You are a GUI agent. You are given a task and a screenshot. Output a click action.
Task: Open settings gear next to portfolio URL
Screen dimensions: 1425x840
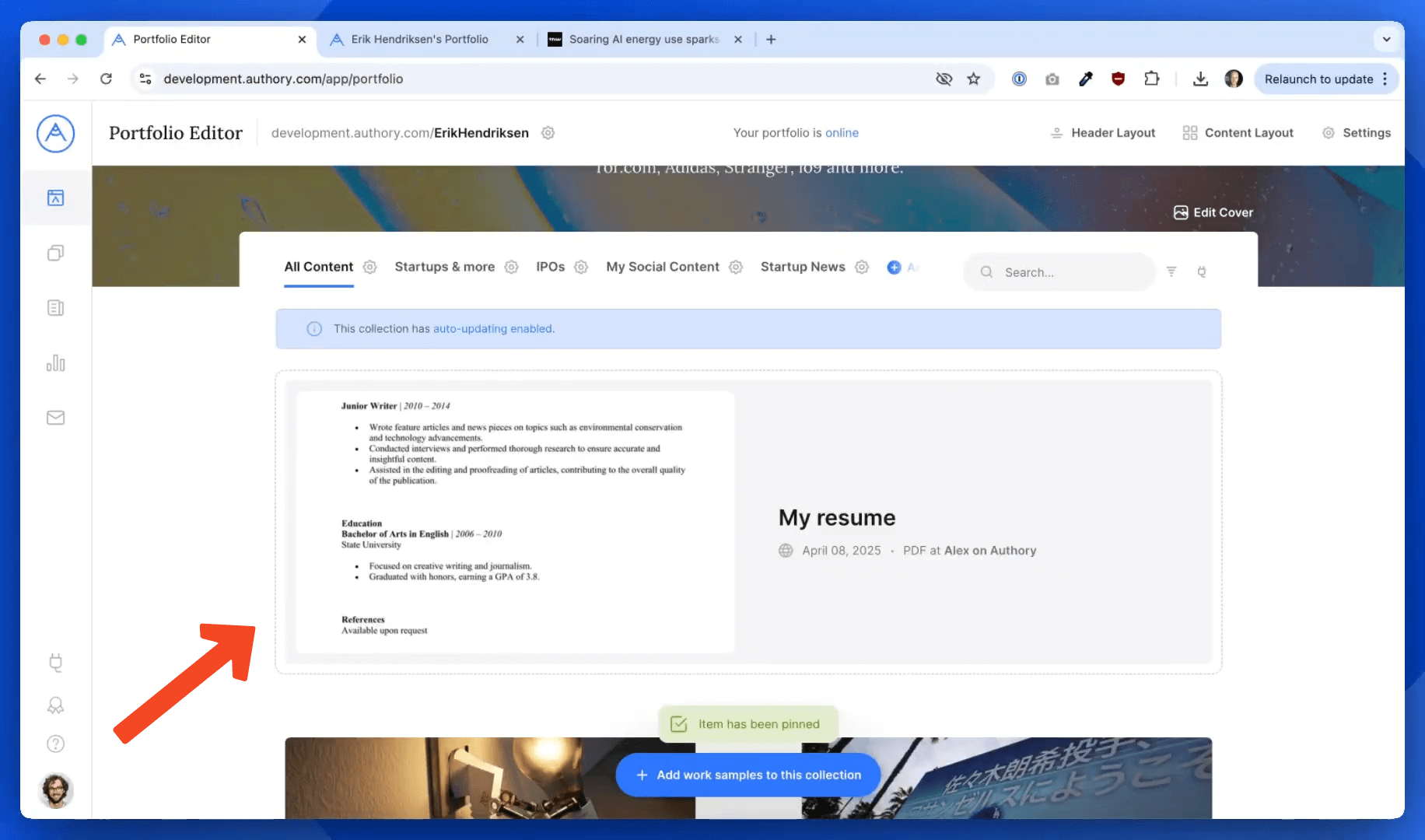[x=548, y=133]
